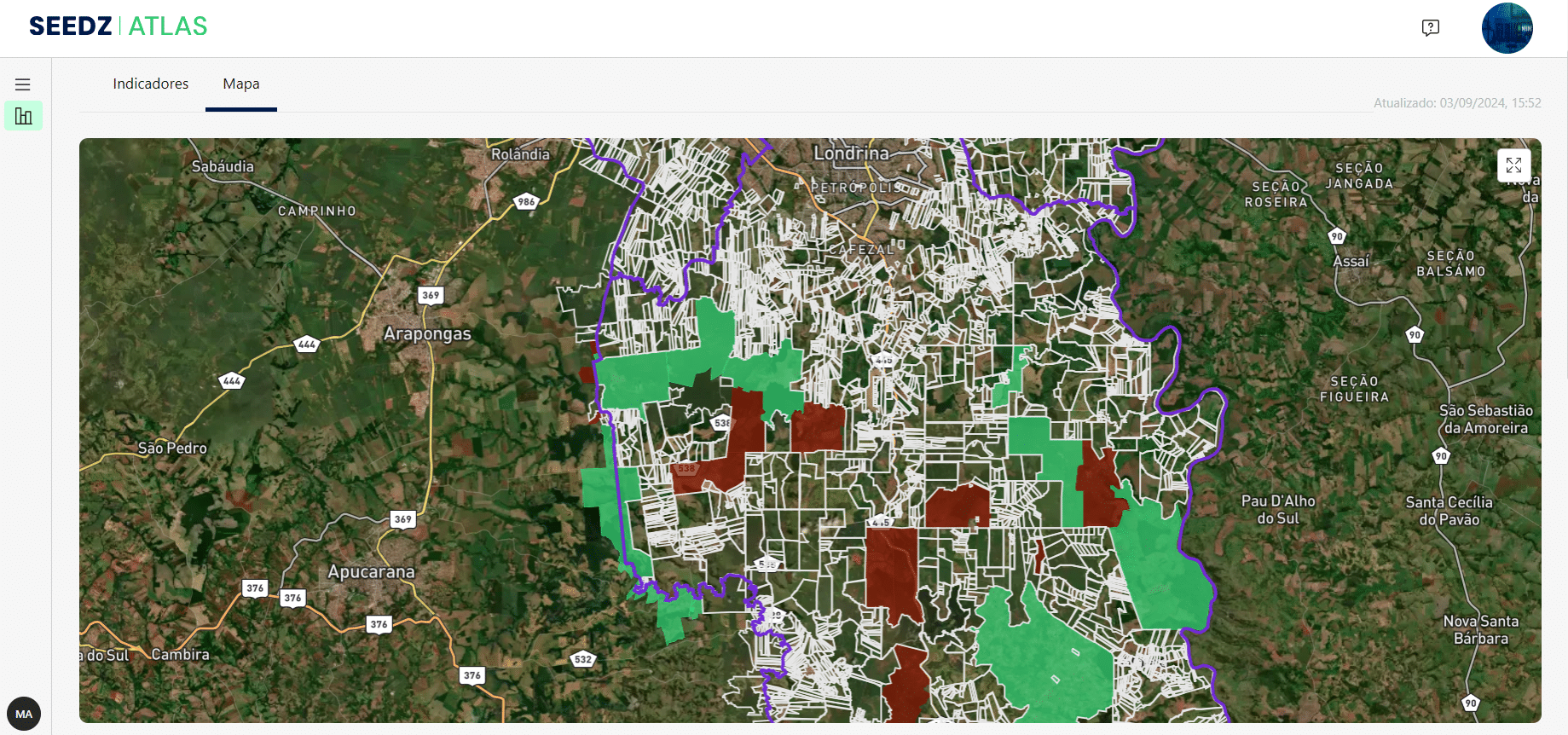Click the Assaí town label
This screenshot has width=1568, height=735.
pyautogui.click(x=1351, y=261)
